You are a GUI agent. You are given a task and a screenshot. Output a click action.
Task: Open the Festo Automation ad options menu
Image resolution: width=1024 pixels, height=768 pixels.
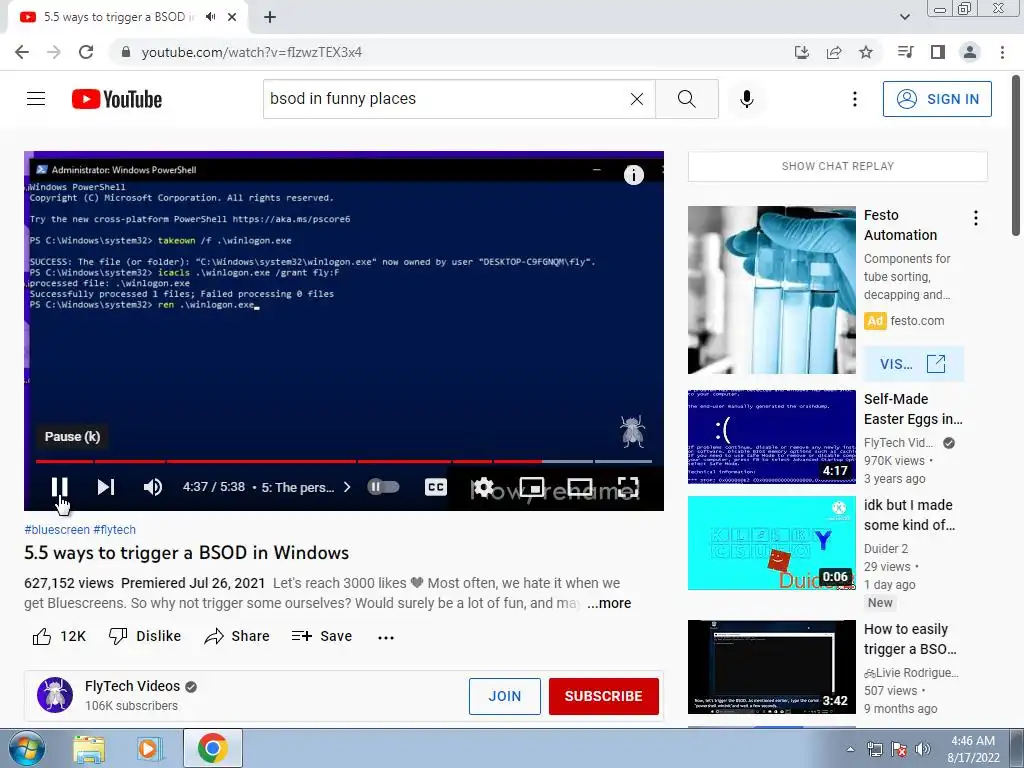click(x=976, y=218)
